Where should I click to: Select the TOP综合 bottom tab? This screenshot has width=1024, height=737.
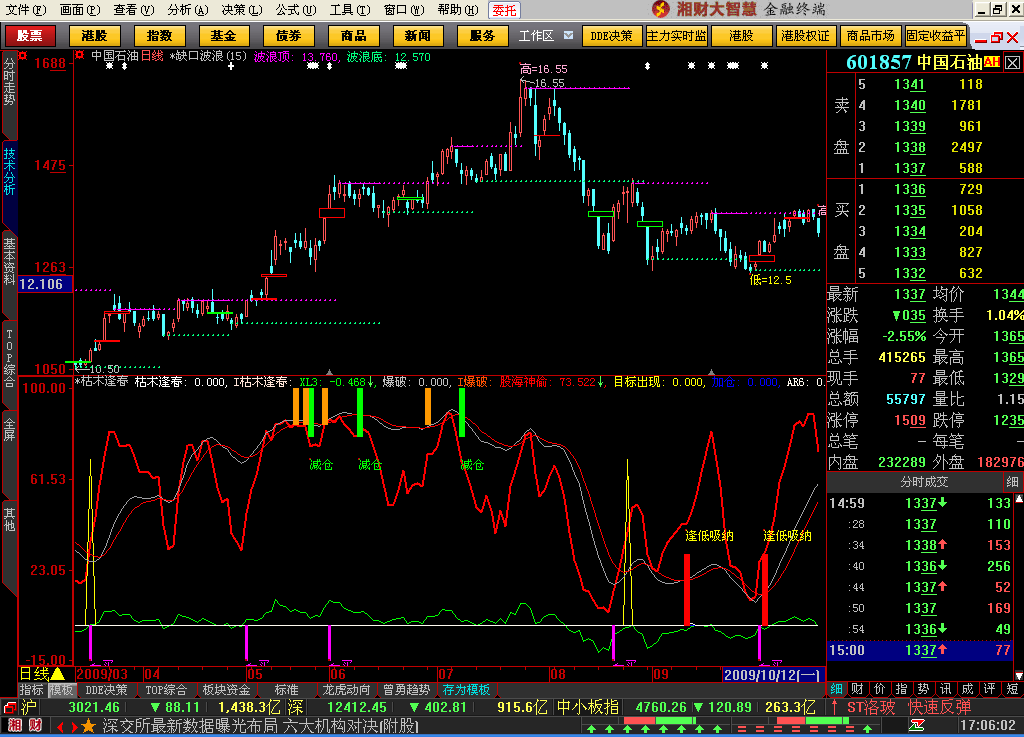click(x=166, y=690)
